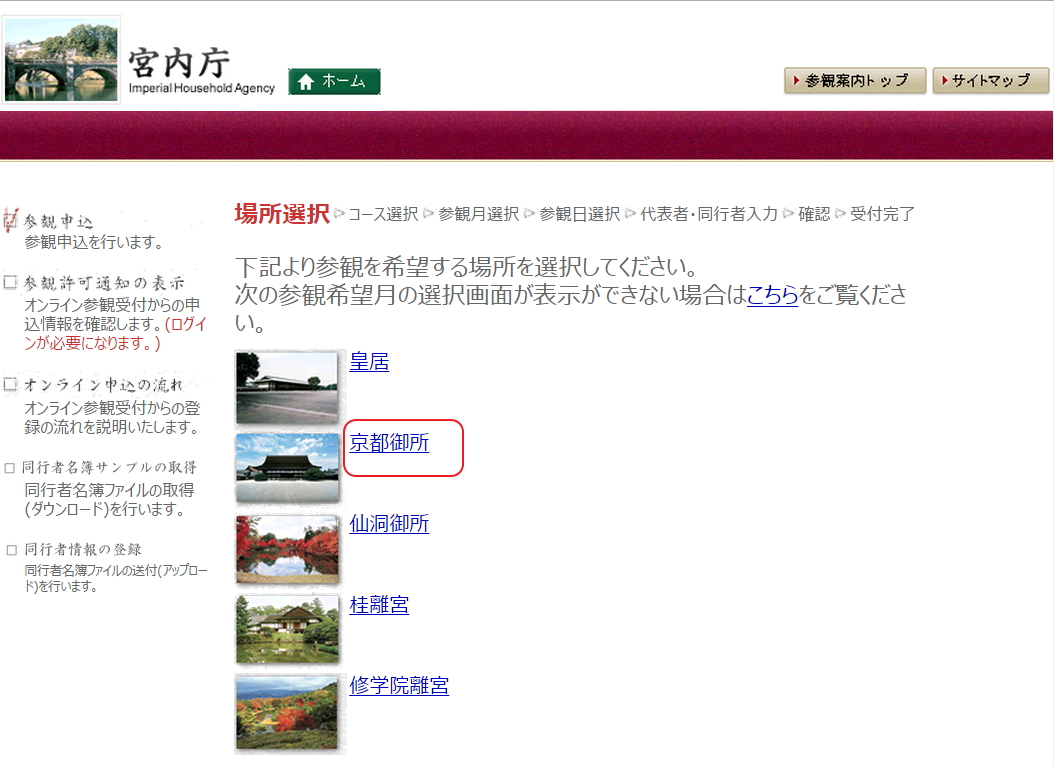Open 参観案内トップ page
The height and width of the screenshot is (767, 1054).
click(848, 80)
